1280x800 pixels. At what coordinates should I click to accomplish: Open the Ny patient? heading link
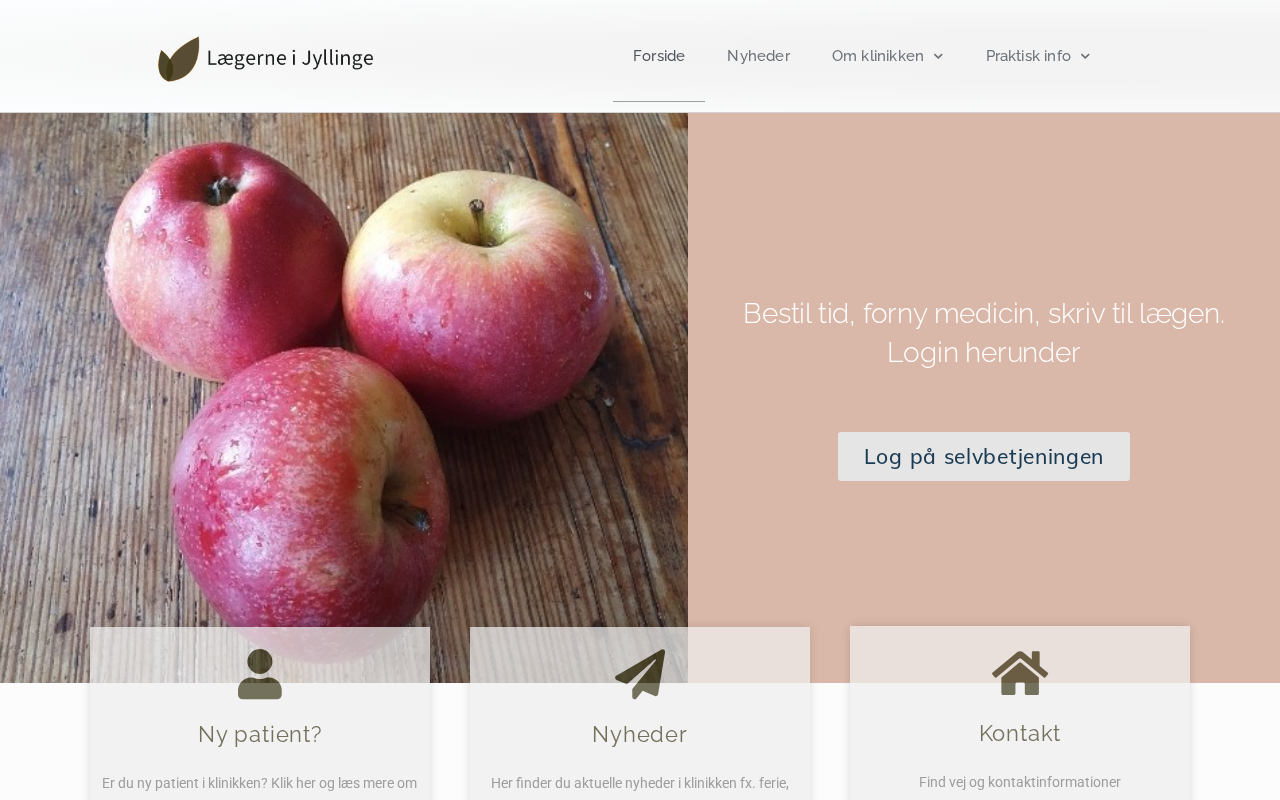point(260,734)
